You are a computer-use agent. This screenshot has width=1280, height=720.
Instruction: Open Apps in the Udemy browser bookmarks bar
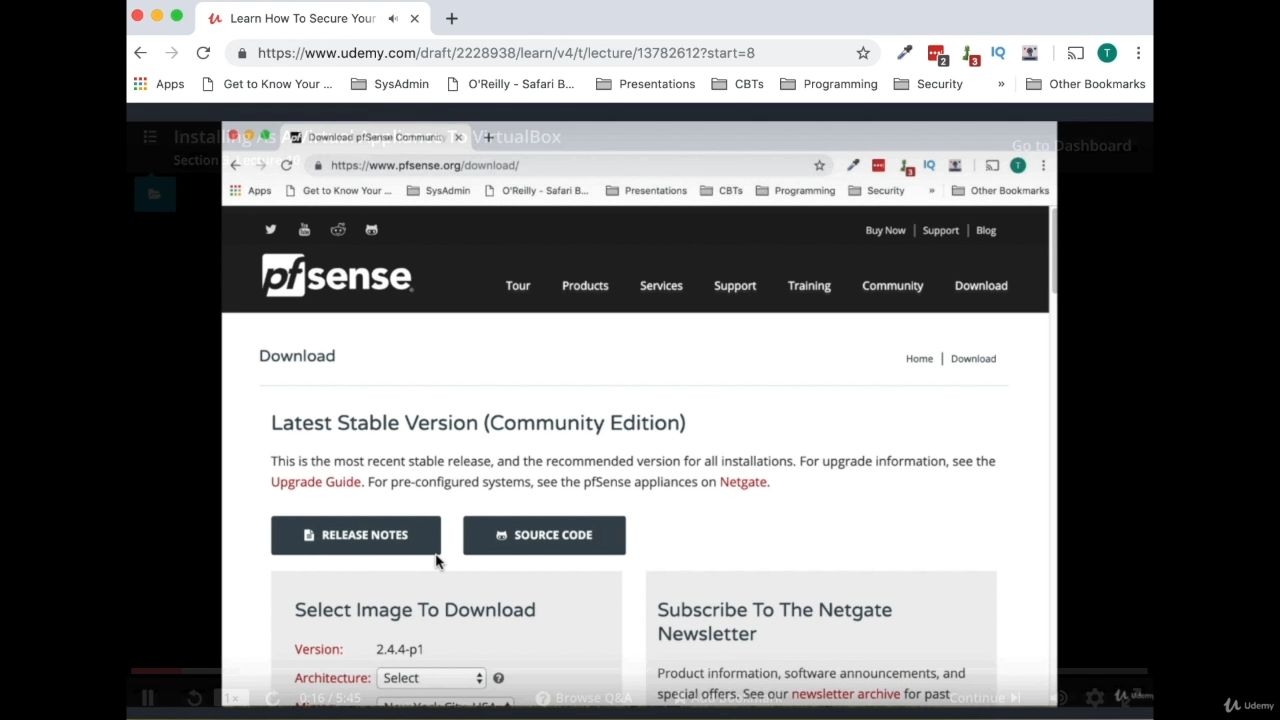159,84
